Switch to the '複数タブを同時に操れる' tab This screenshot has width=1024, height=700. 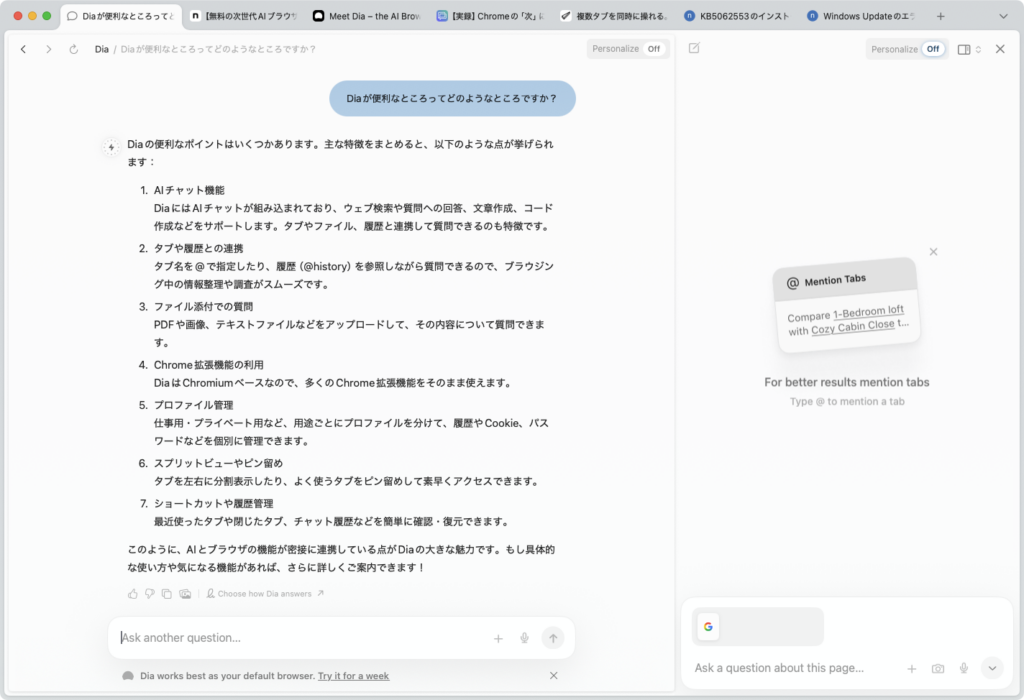click(614, 16)
